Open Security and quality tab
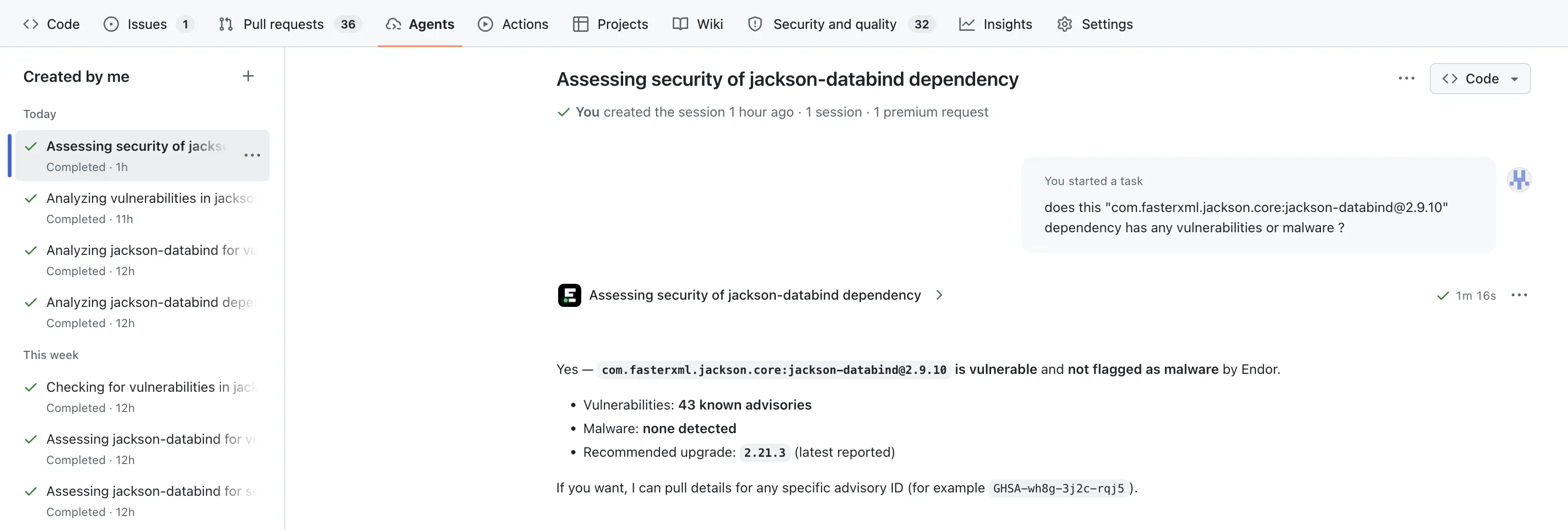This screenshot has width=1568, height=530. click(x=841, y=24)
